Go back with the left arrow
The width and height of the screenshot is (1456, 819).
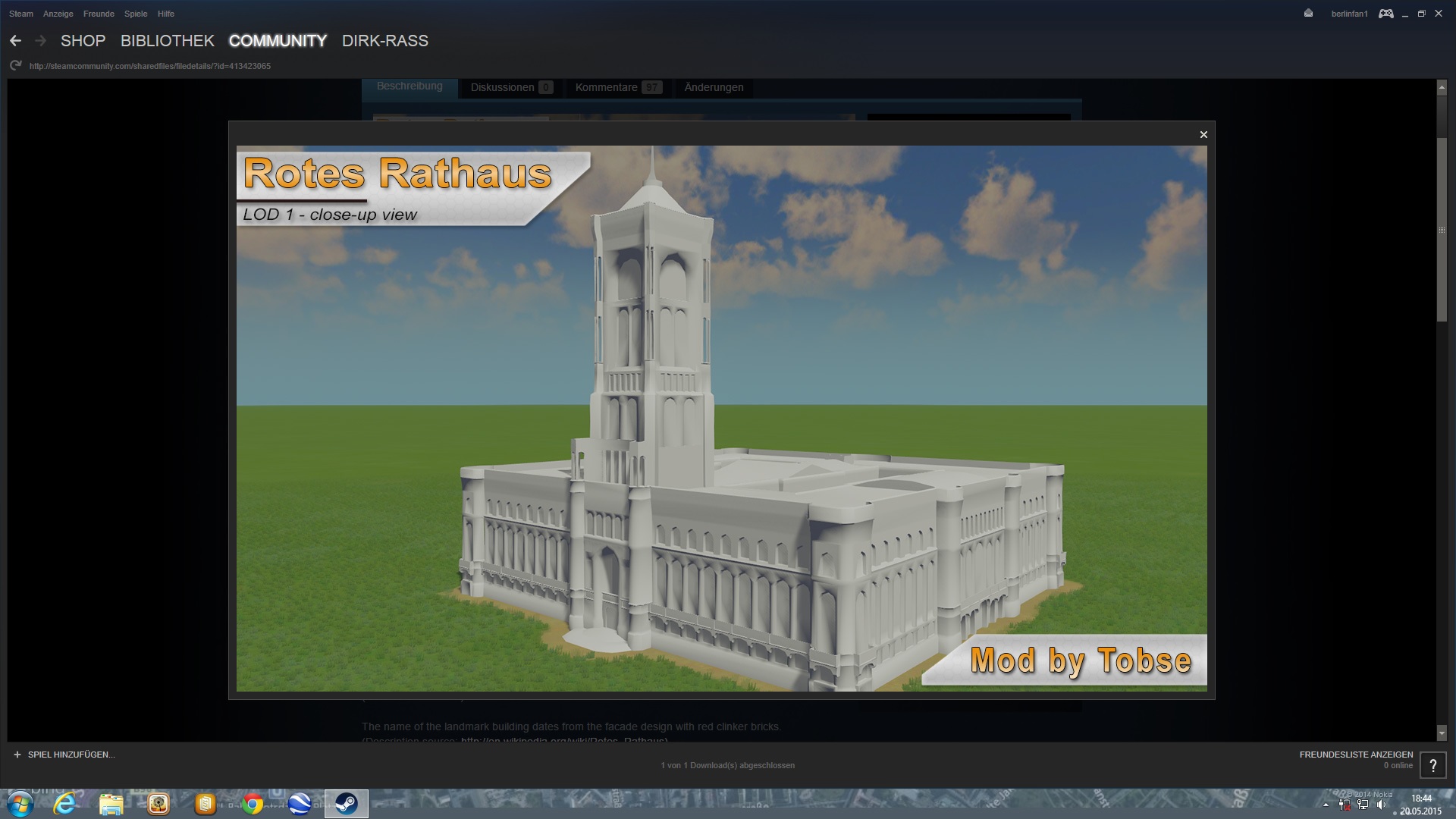(15, 41)
